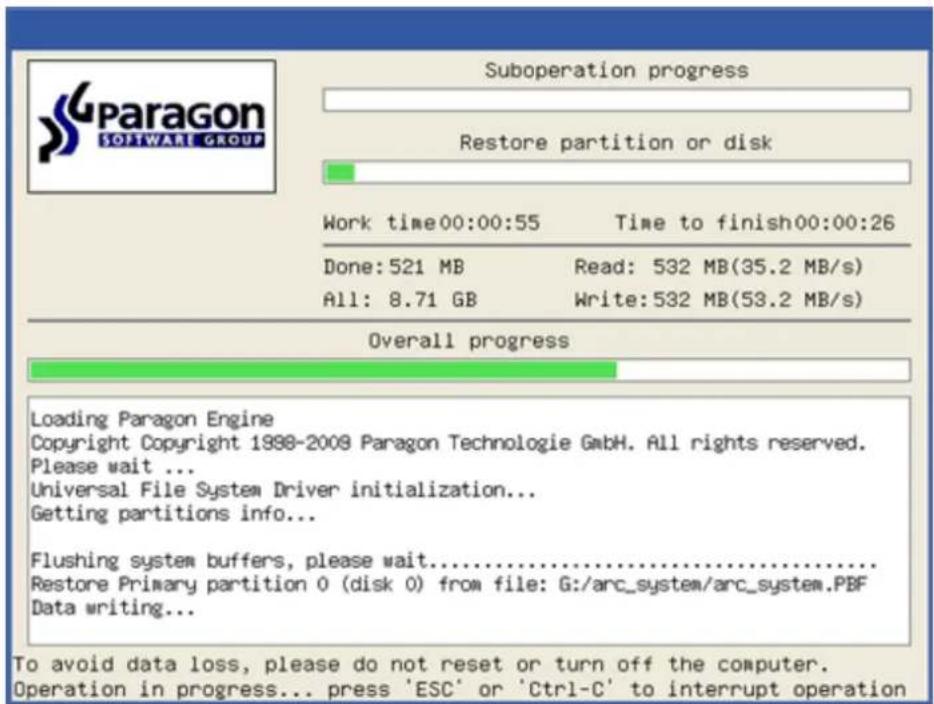934x704 pixels.
Task: Click the Restore partition or disk progress bar
Action: click(x=617, y=173)
